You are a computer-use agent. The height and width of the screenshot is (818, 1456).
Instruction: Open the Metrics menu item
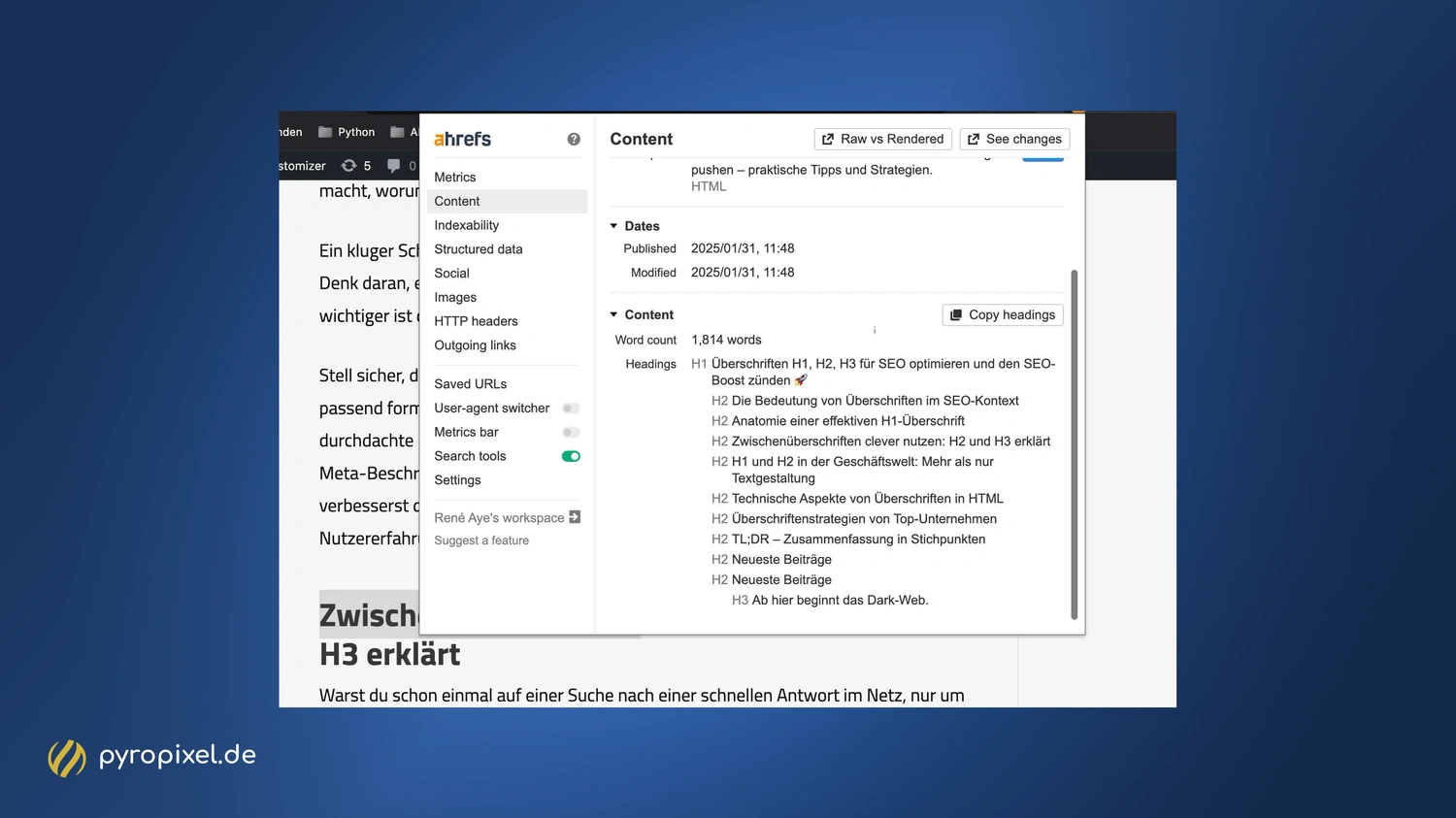click(x=455, y=177)
